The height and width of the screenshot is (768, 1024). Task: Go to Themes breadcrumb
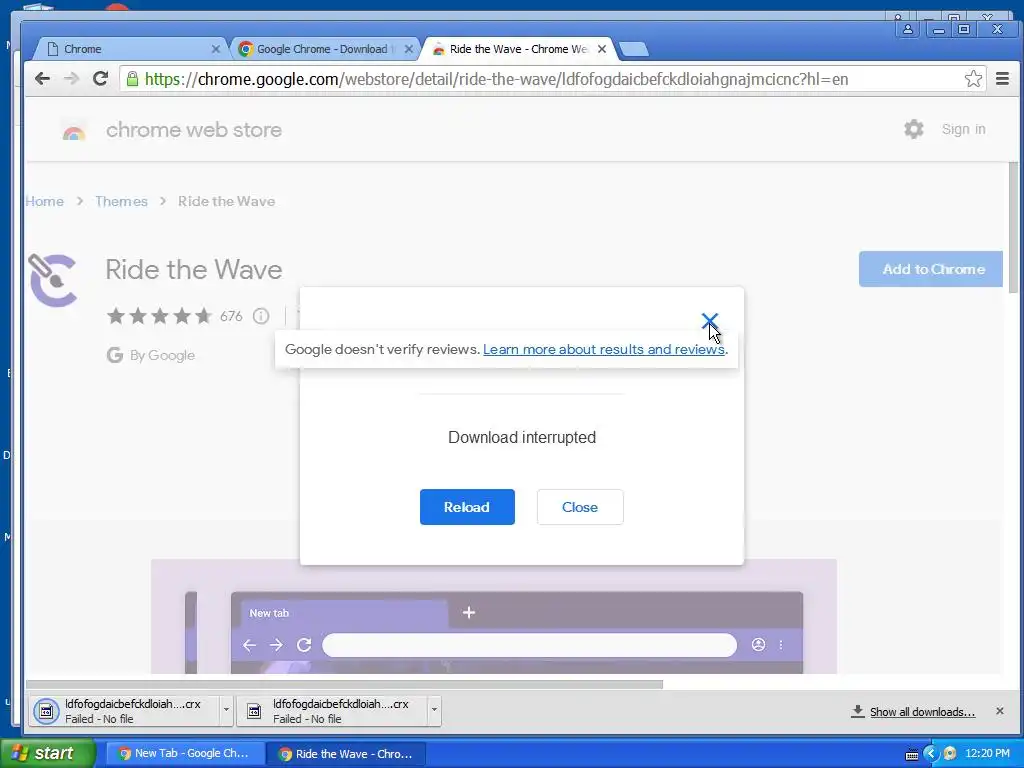(121, 201)
